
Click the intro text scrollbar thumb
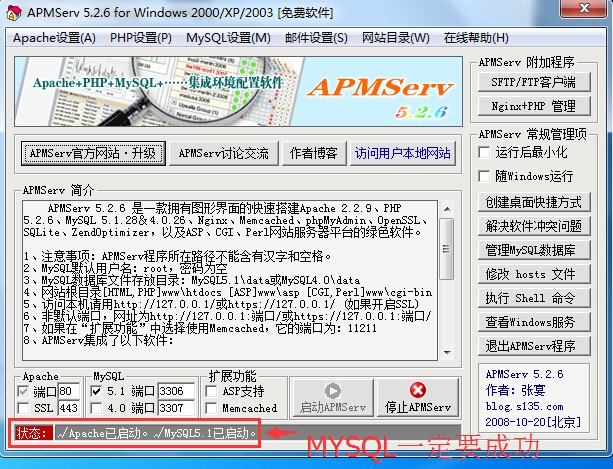click(x=447, y=249)
